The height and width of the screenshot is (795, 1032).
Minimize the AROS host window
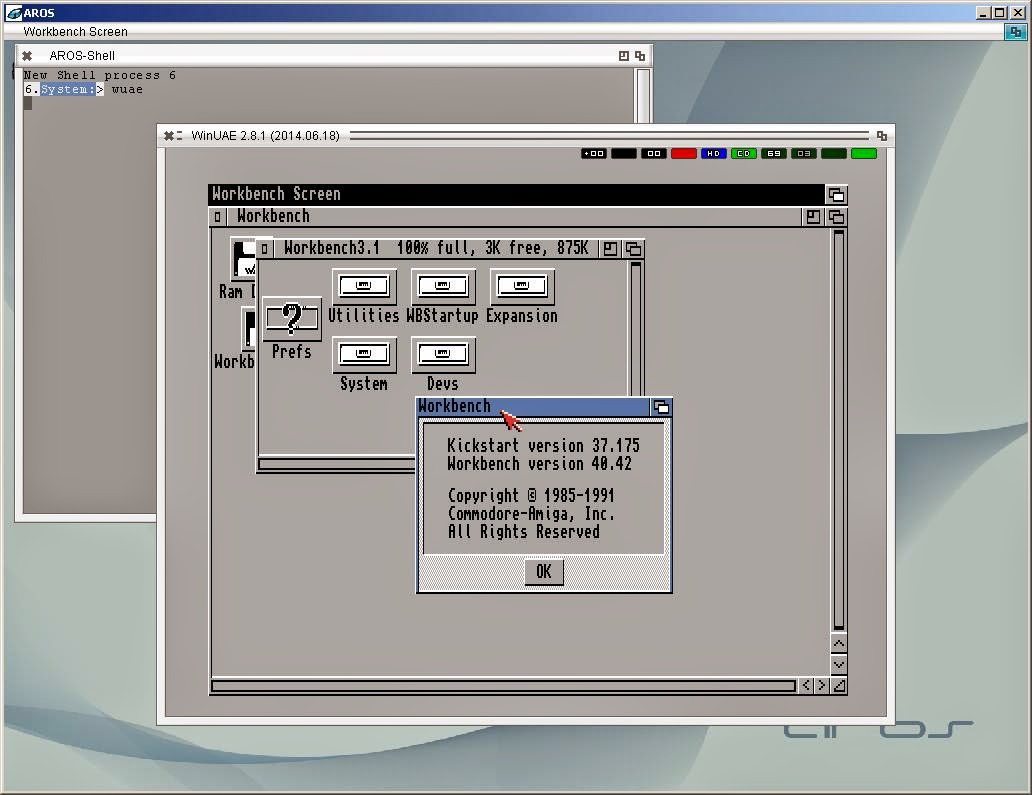pos(983,13)
